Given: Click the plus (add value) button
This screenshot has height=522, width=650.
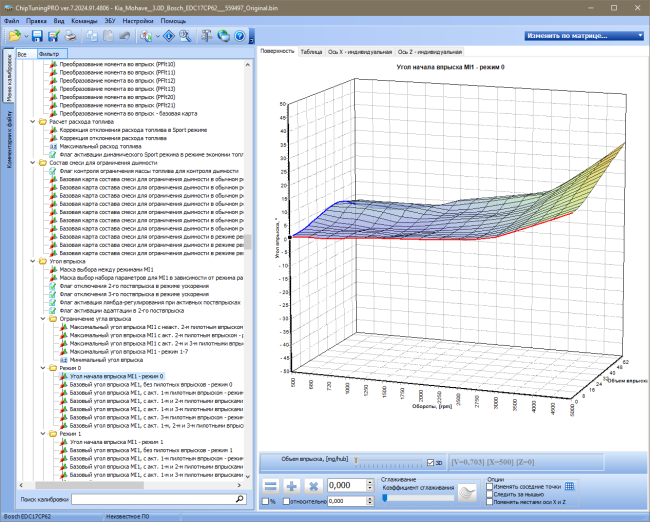Looking at the screenshot, I should click(x=292, y=486).
